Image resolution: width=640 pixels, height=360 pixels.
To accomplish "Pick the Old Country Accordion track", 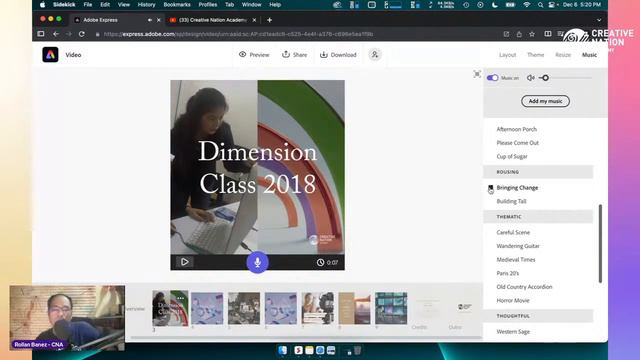I will click(x=524, y=287).
